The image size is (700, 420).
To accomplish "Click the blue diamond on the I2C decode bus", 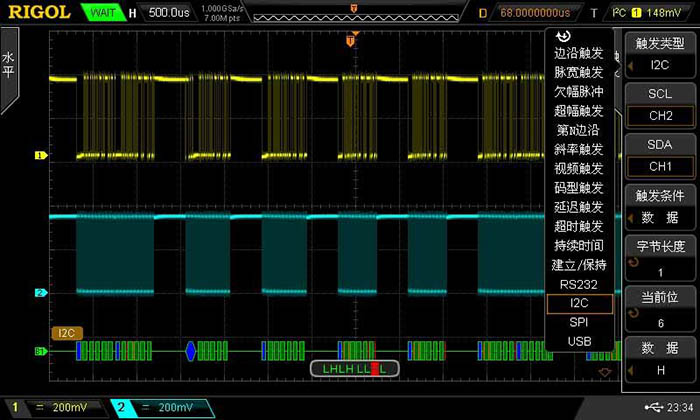I will tap(191, 350).
